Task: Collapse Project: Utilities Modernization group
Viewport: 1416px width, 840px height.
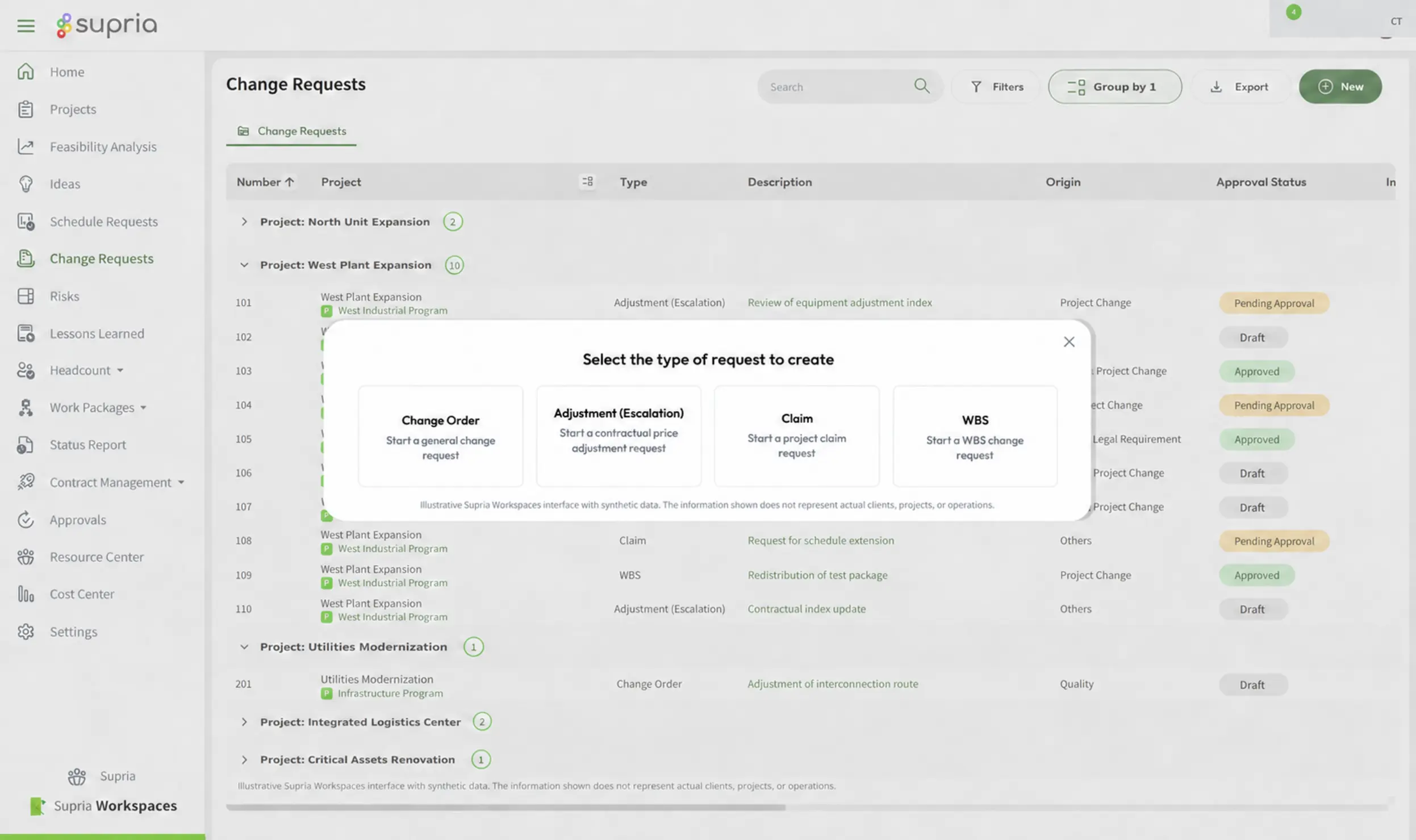Action: [x=244, y=647]
